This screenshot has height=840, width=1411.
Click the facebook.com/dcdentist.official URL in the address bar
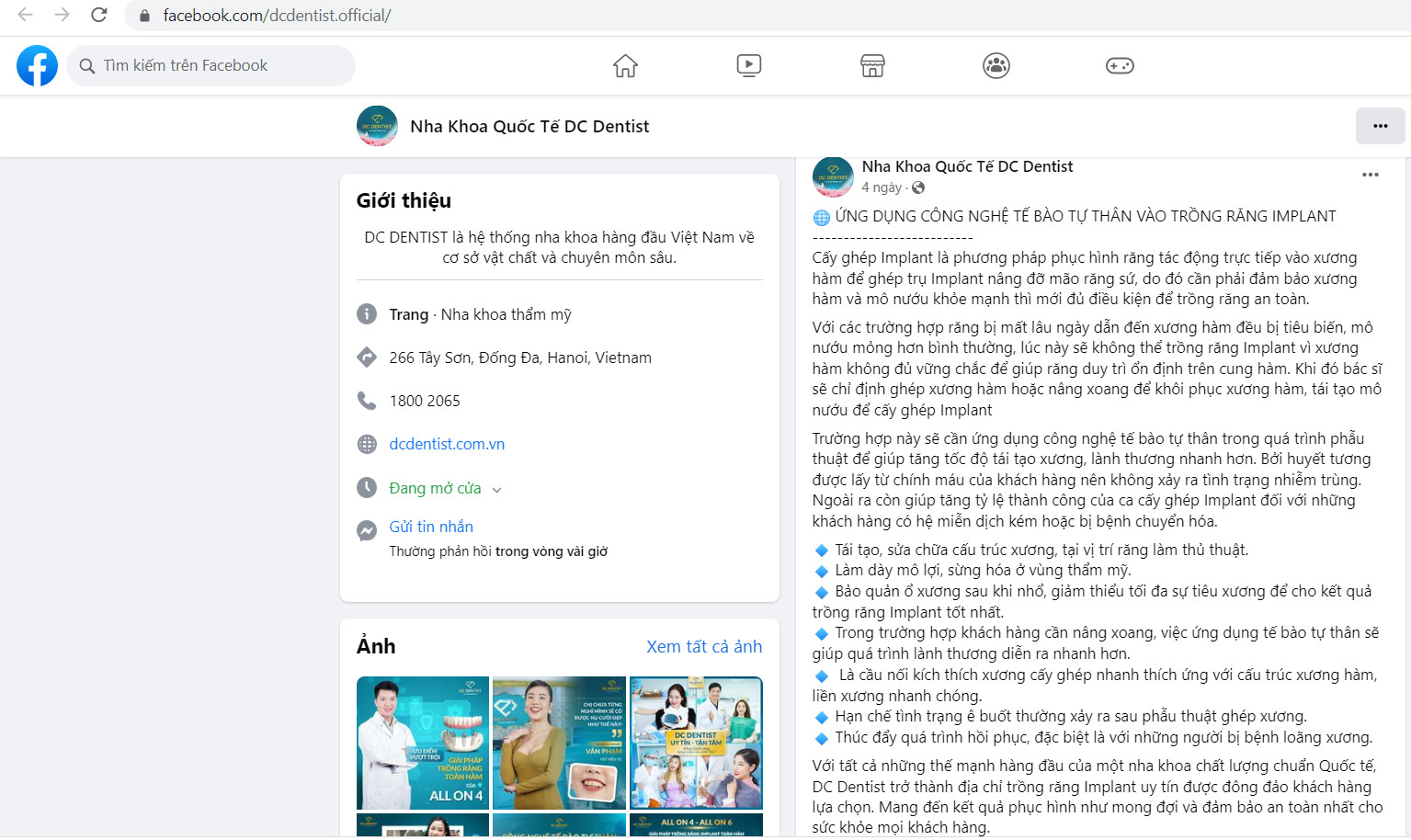(x=277, y=16)
